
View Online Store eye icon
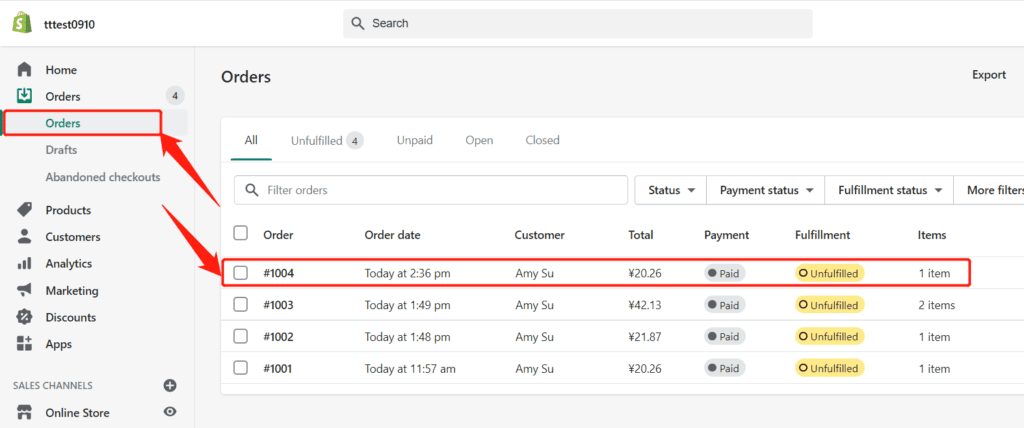coord(170,412)
